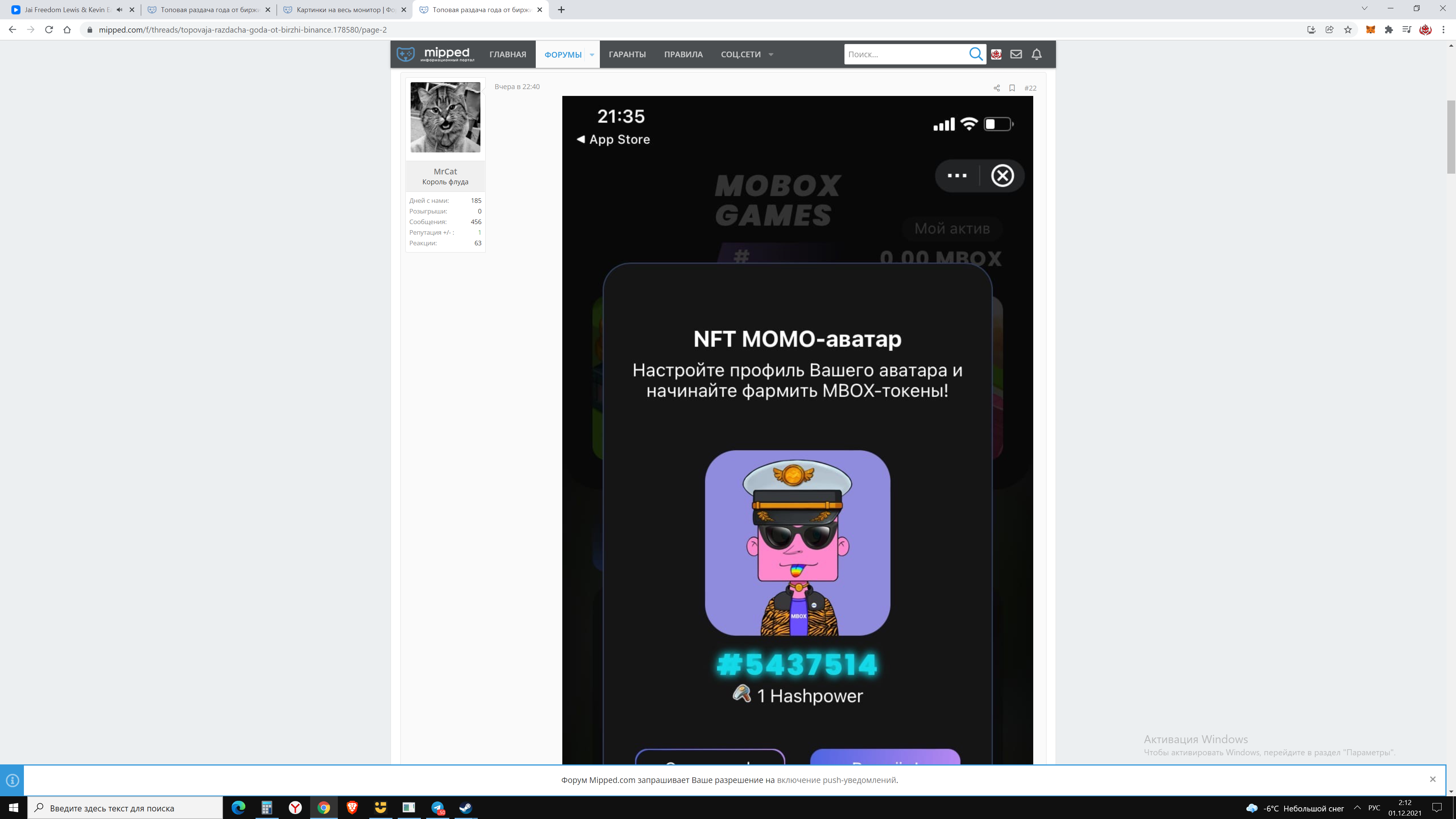Bookmark post #22
The width and height of the screenshot is (1456, 819).
[1012, 88]
